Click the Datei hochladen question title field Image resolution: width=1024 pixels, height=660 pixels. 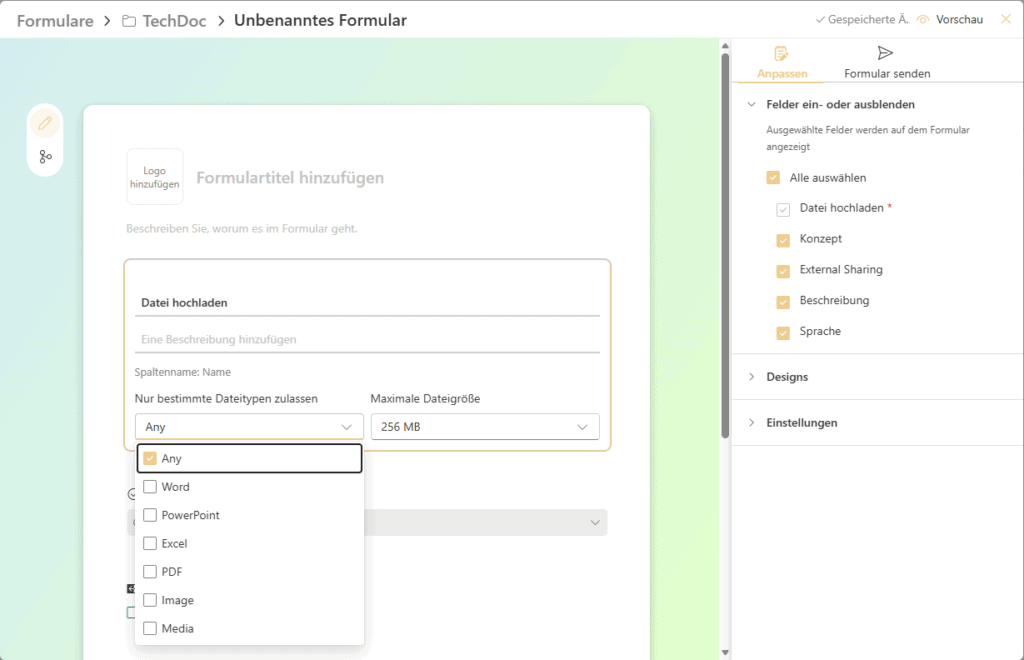point(367,303)
